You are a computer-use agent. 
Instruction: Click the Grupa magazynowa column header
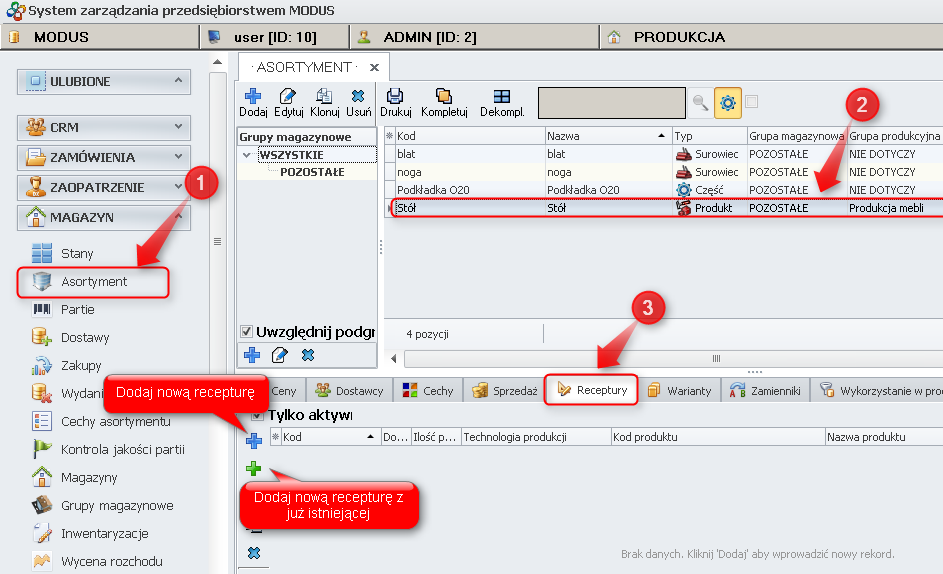point(796,136)
